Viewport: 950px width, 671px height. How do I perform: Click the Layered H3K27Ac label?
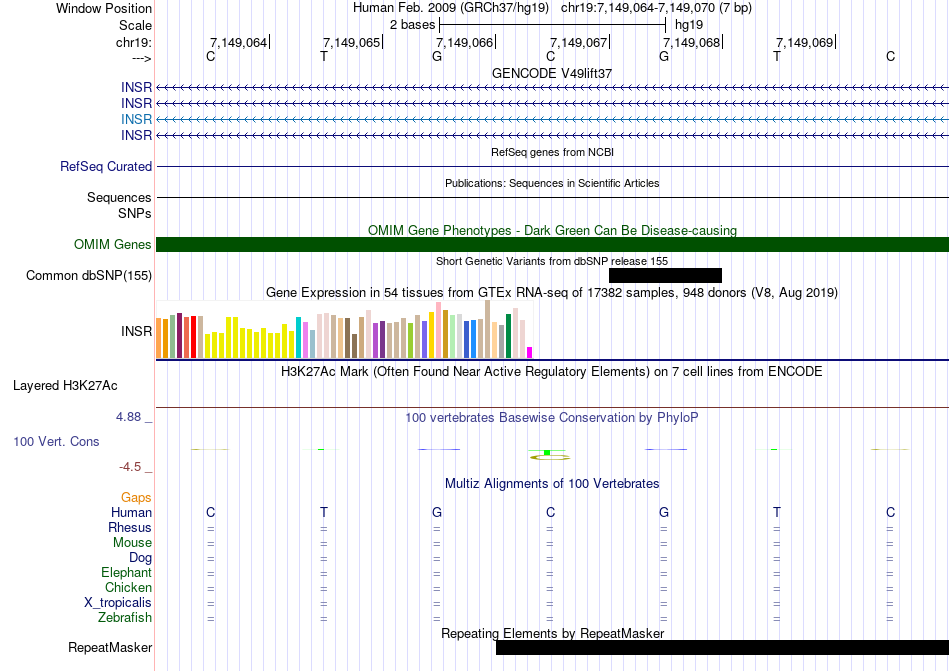pos(65,386)
